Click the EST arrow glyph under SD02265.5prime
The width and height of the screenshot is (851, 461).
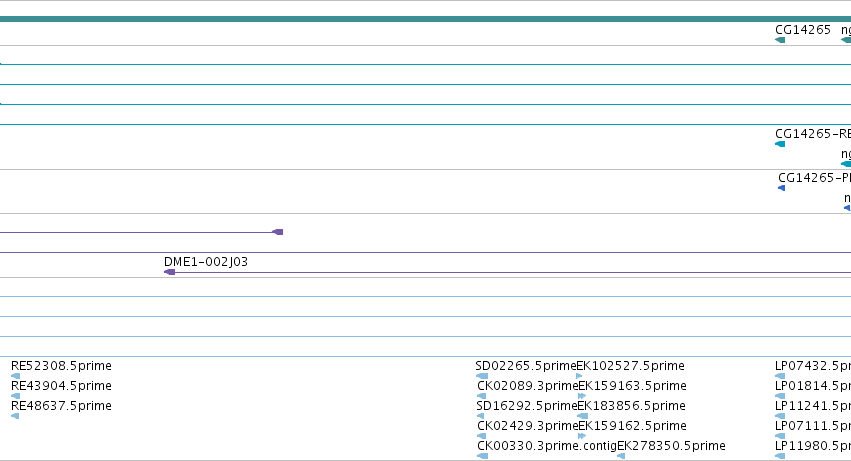point(482,376)
